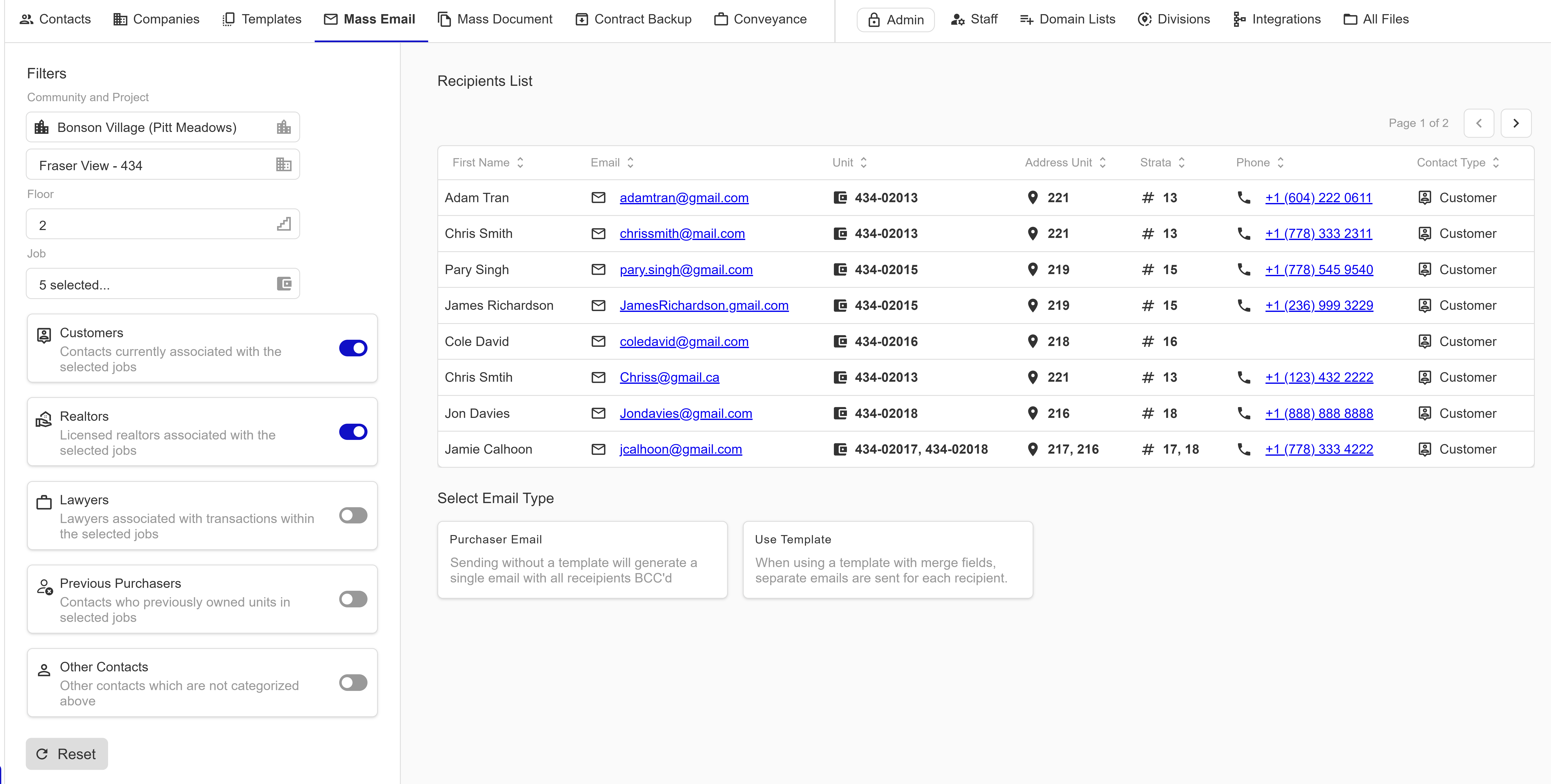Select the Use Template email type card
The image size is (1551, 784).
coord(888,559)
